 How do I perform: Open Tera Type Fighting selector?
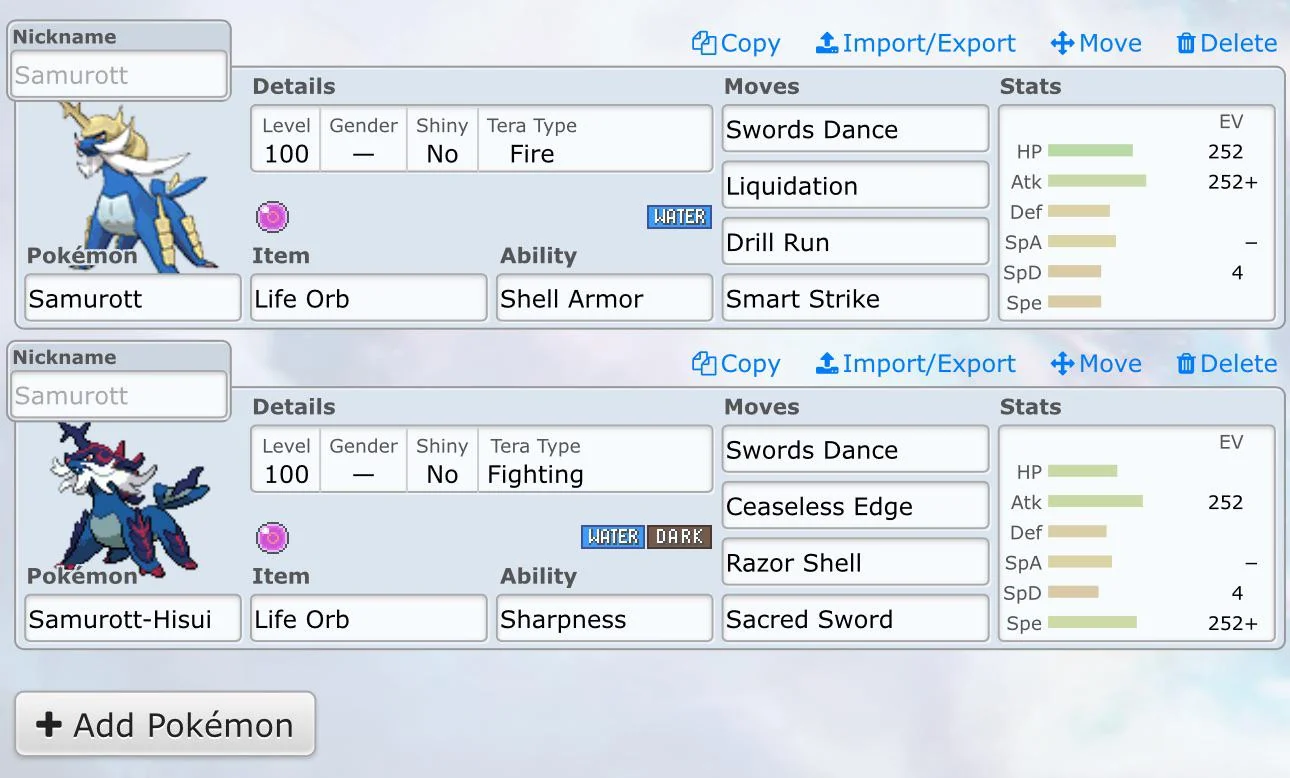594,461
